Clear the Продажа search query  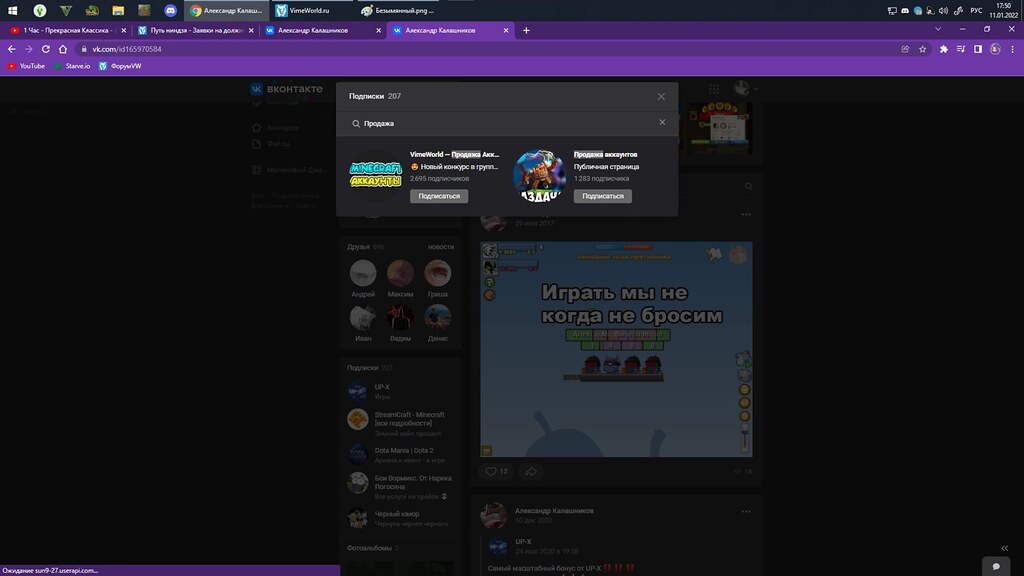662,123
